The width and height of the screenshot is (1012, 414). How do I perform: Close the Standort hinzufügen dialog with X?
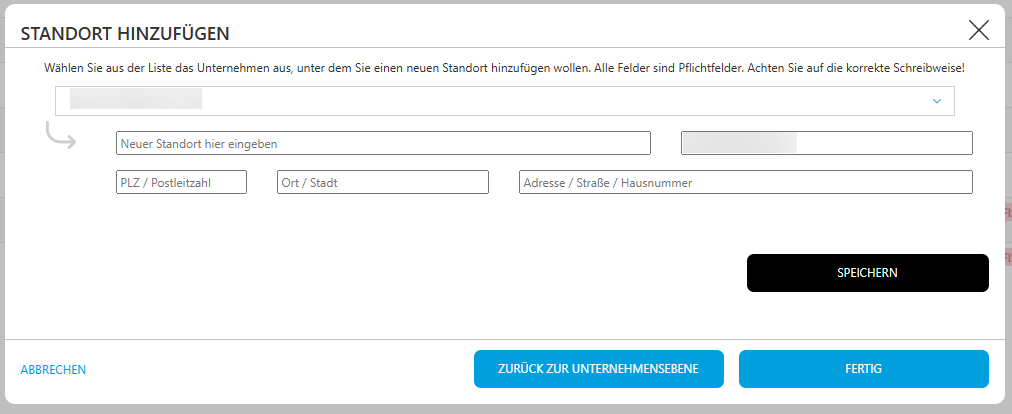pos(978,30)
